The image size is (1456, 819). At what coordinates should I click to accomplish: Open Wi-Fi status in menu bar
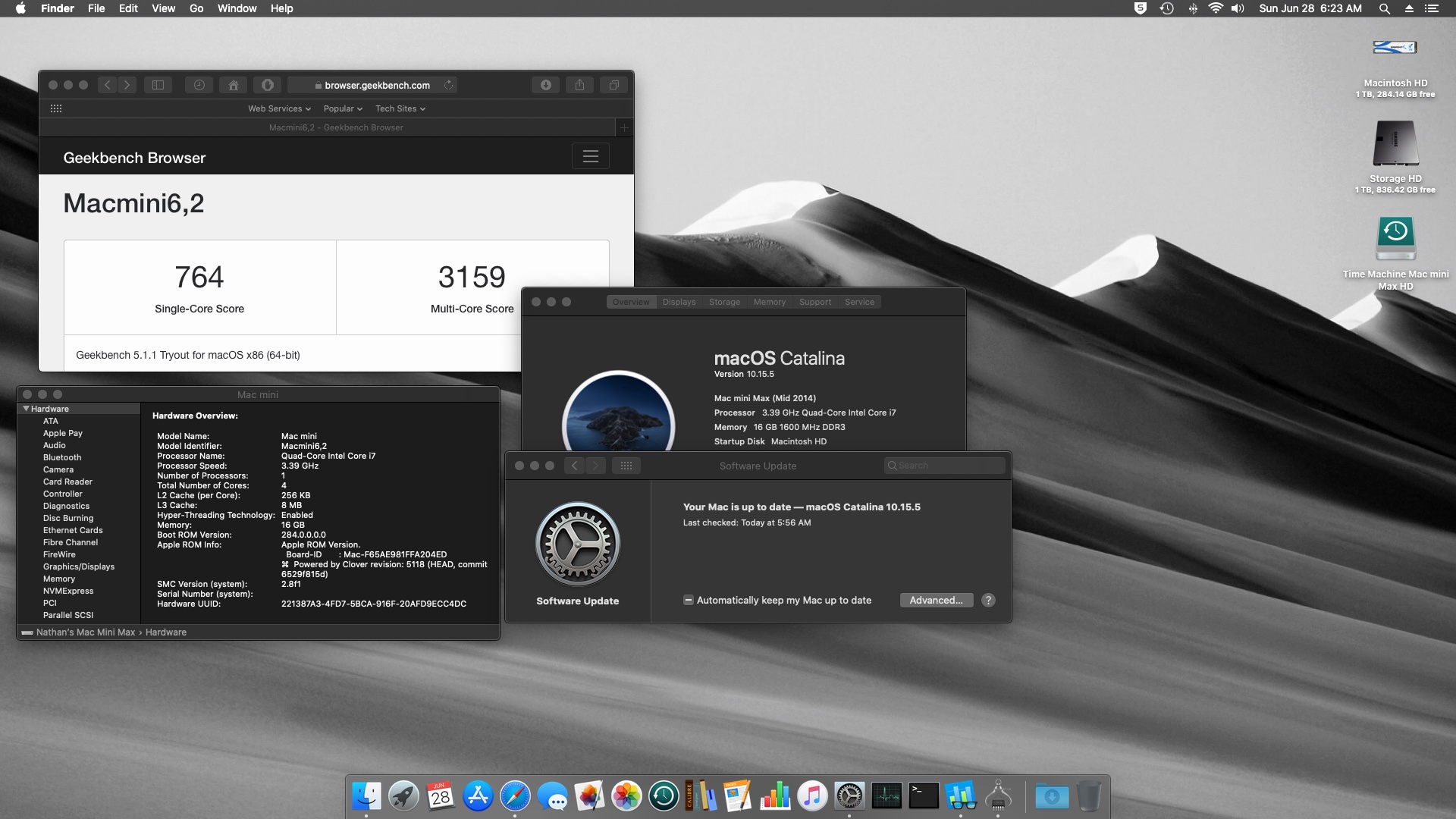pyautogui.click(x=1216, y=8)
